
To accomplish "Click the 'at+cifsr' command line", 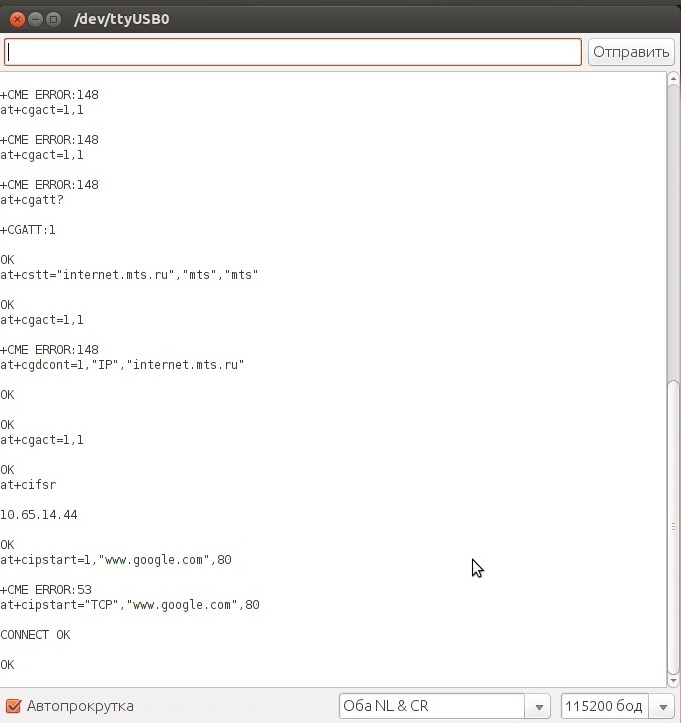I will (x=28, y=485).
